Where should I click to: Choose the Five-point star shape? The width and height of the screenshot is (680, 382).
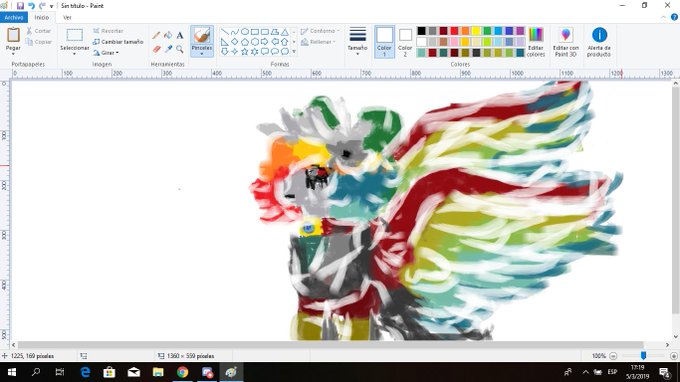click(245, 52)
